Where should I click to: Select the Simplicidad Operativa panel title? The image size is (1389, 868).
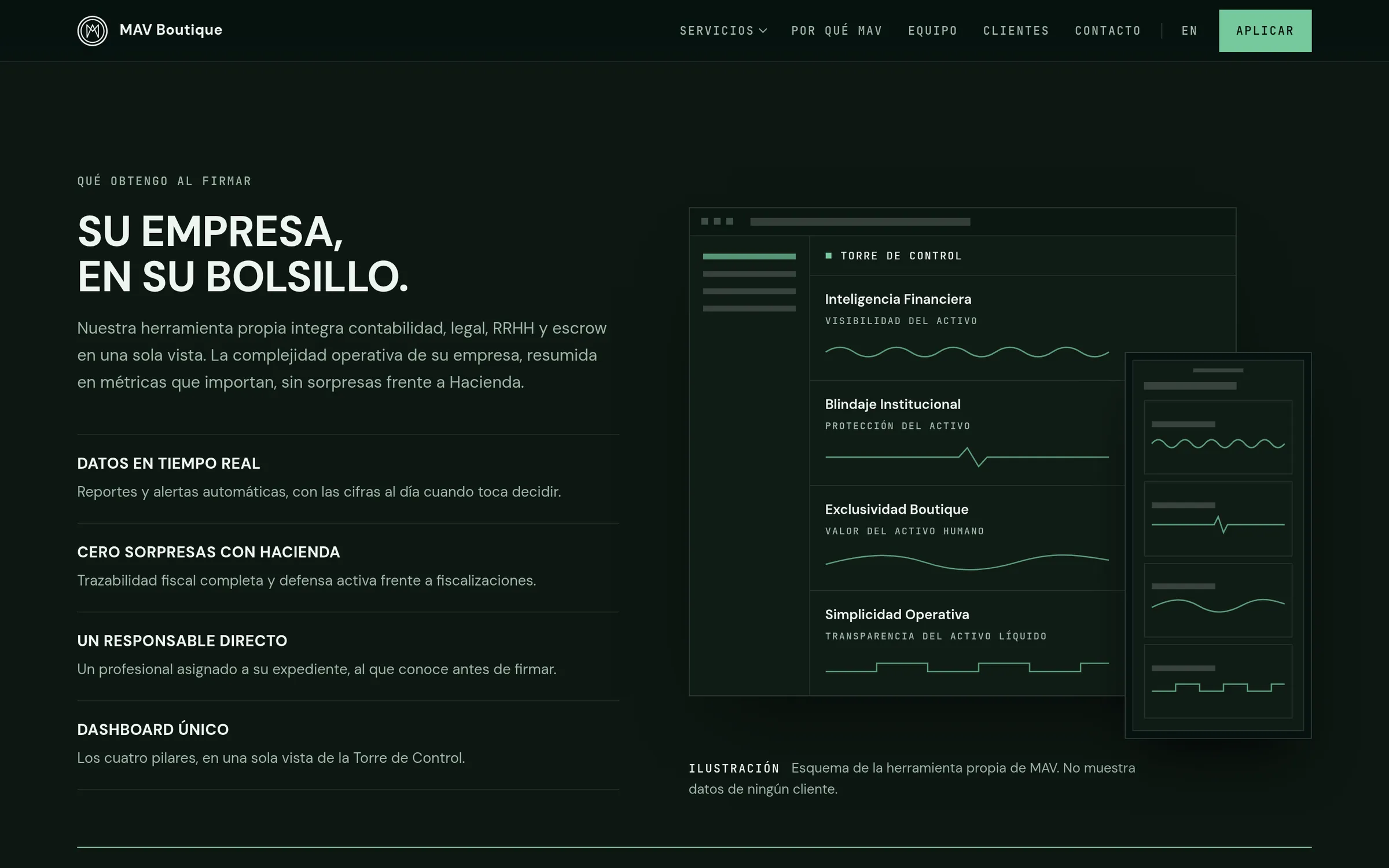[x=897, y=615]
